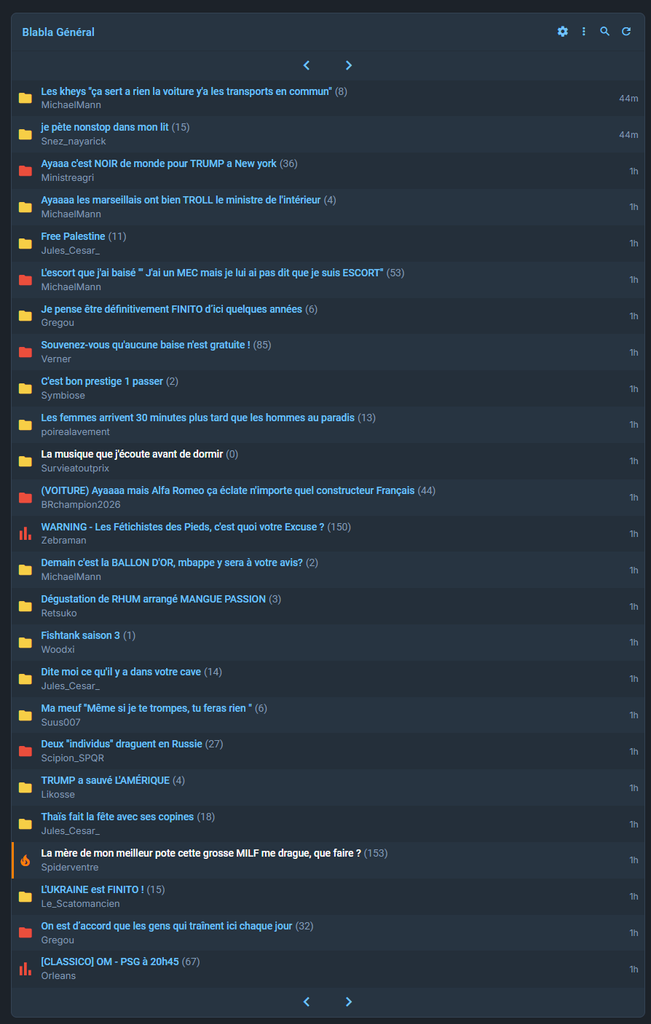Open the three-dot more options menu
Screen dimensions: 651x1024
coord(584,31)
